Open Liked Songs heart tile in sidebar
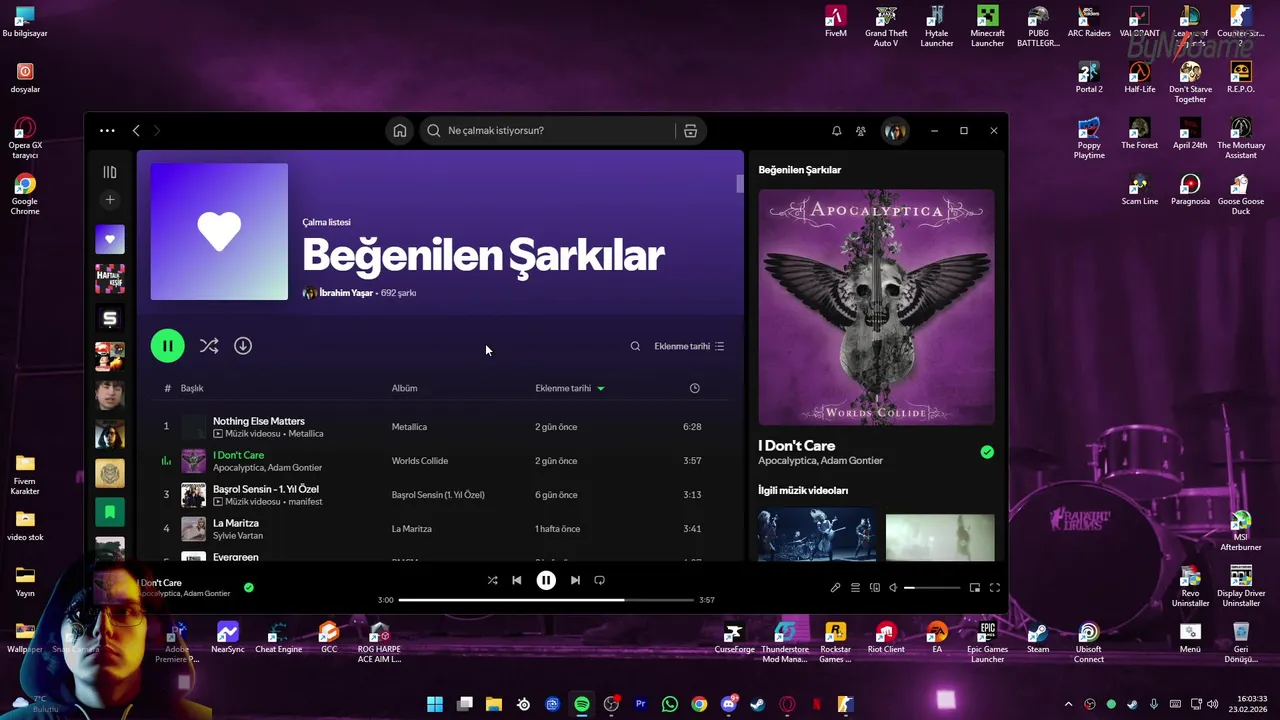This screenshot has width=1280, height=720. point(110,239)
